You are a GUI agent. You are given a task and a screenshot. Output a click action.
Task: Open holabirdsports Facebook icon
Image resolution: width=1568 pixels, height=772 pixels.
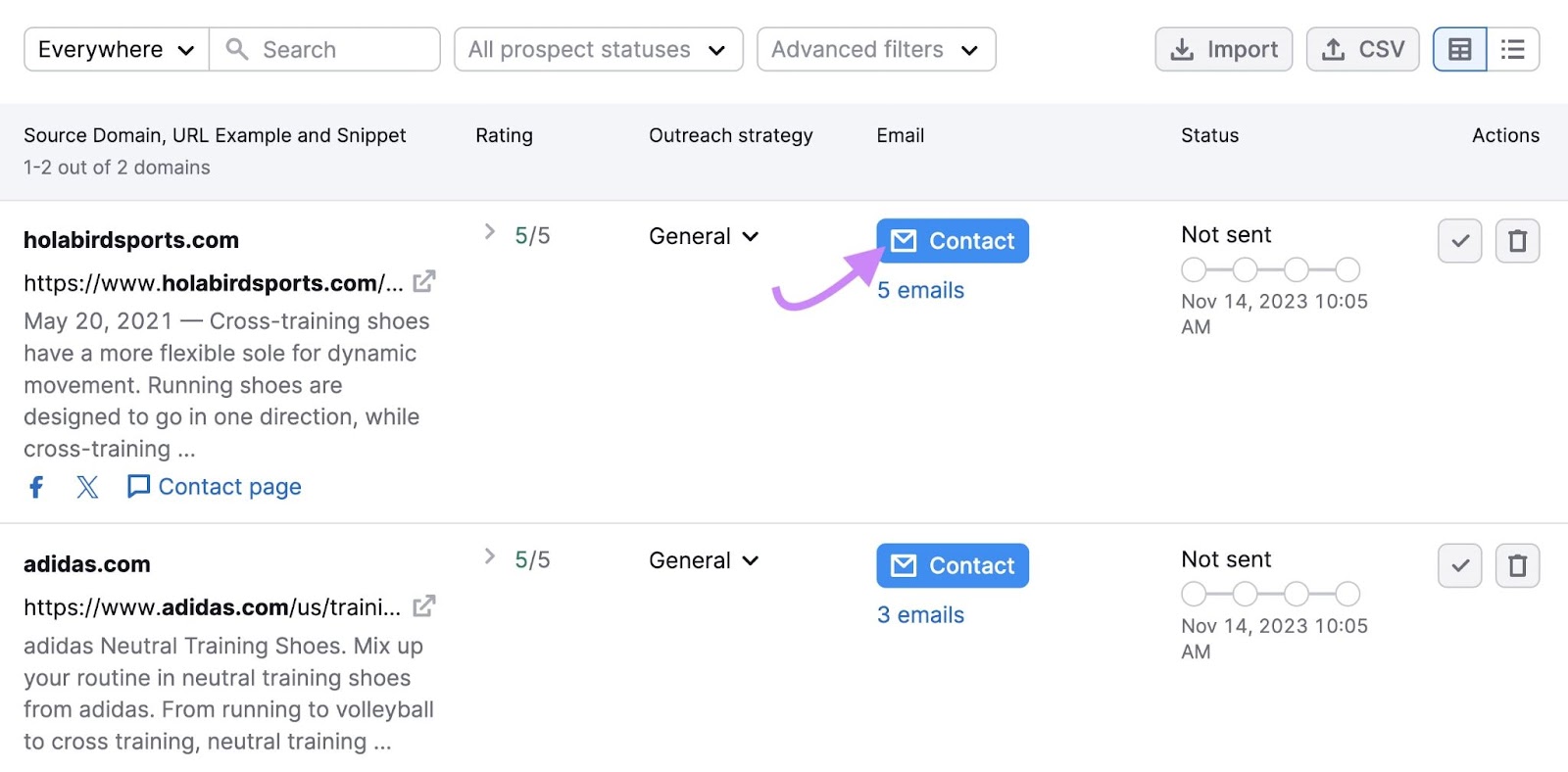click(x=36, y=487)
